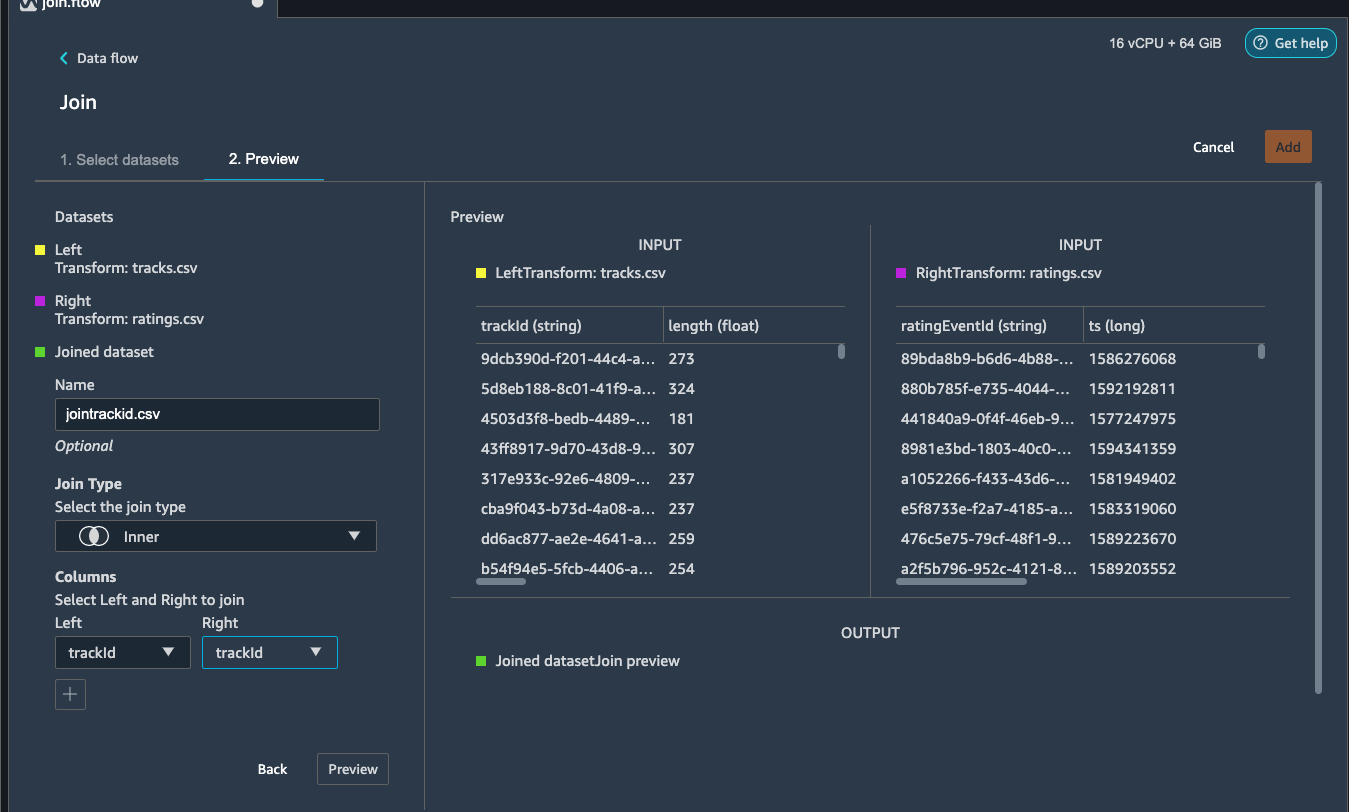This screenshot has height=812, width=1349.
Task: Open the Left column dropdown
Action: tap(123, 653)
